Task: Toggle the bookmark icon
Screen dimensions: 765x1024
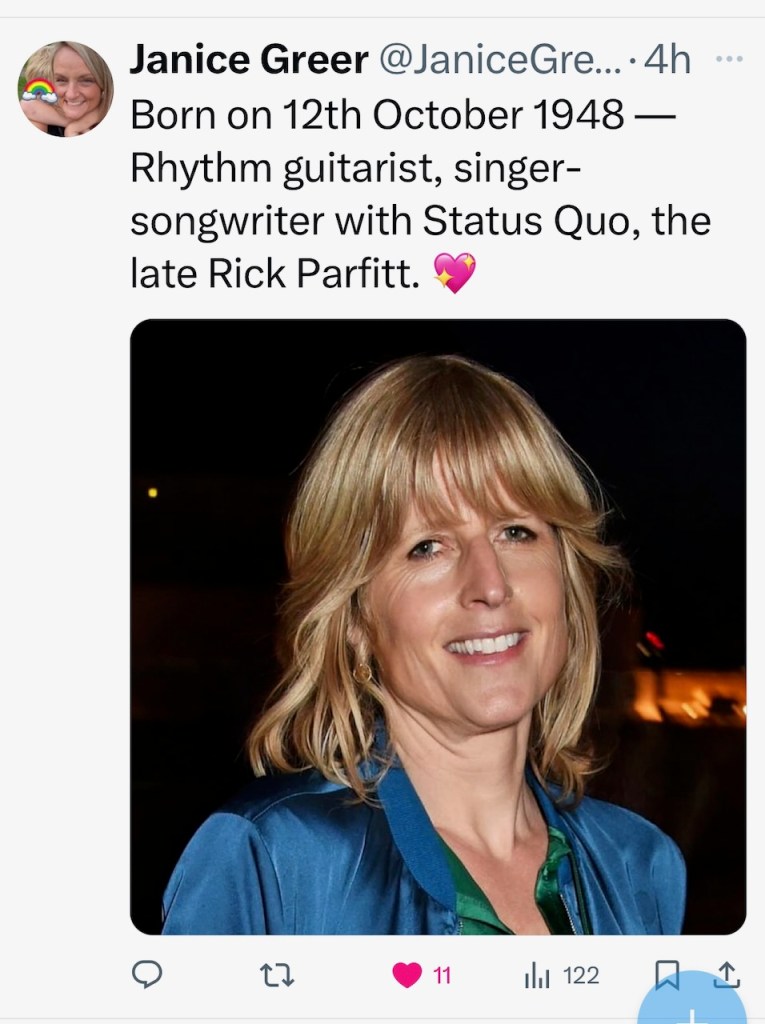Action: 668,974
